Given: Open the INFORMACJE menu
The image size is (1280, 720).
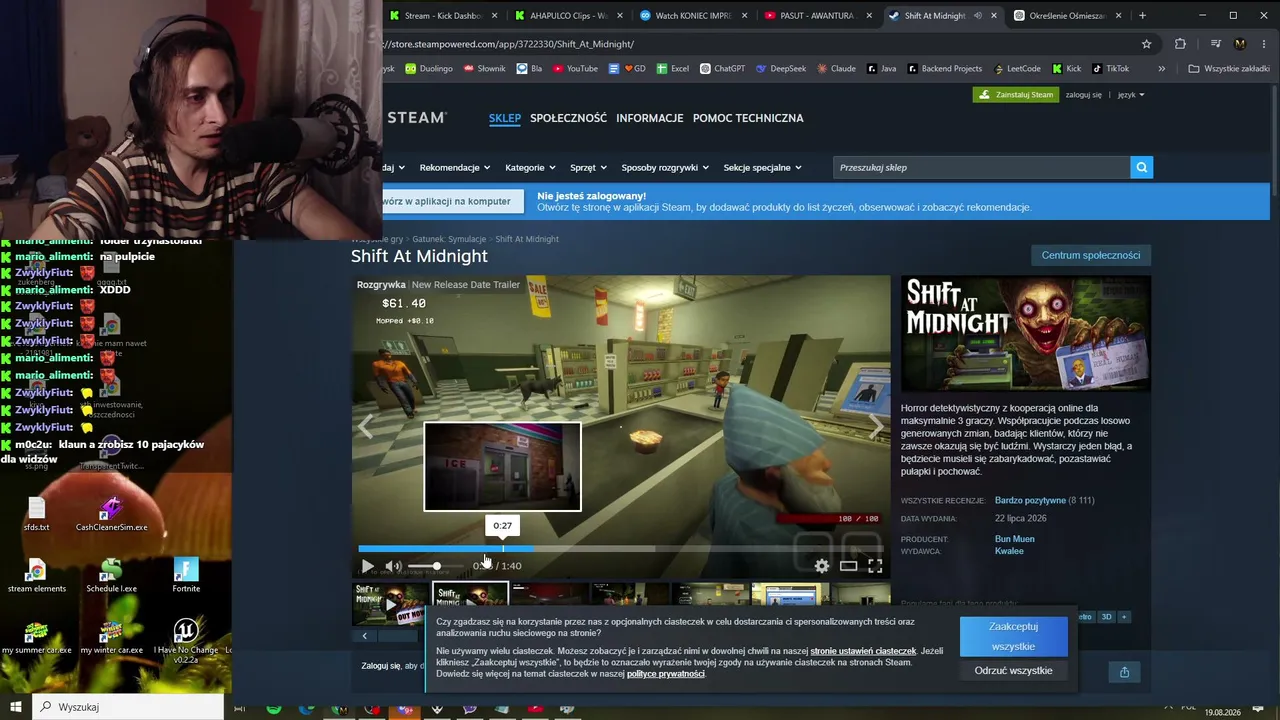Looking at the screenshot, I should (x=650, y=118).
